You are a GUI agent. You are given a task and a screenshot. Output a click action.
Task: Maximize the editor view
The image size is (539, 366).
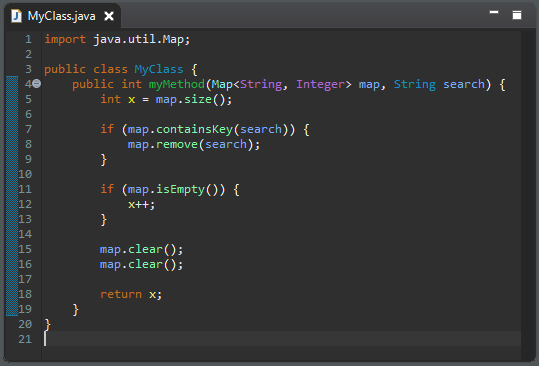[x=517, y=15]
